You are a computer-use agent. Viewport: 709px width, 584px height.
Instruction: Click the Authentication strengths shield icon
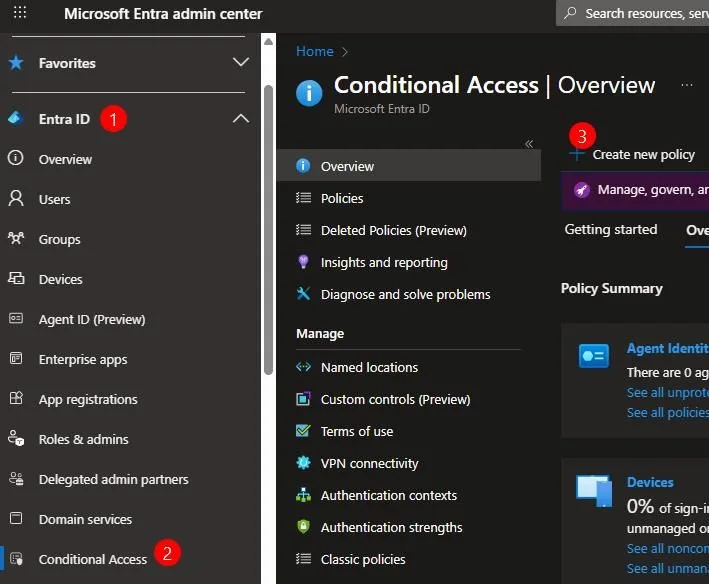point(303,526)
